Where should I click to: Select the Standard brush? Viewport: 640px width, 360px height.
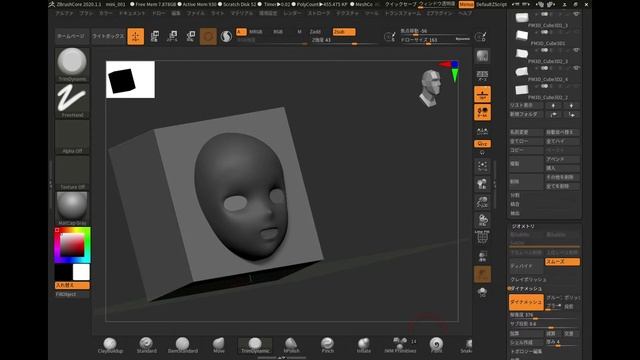(x=146, y=345)
